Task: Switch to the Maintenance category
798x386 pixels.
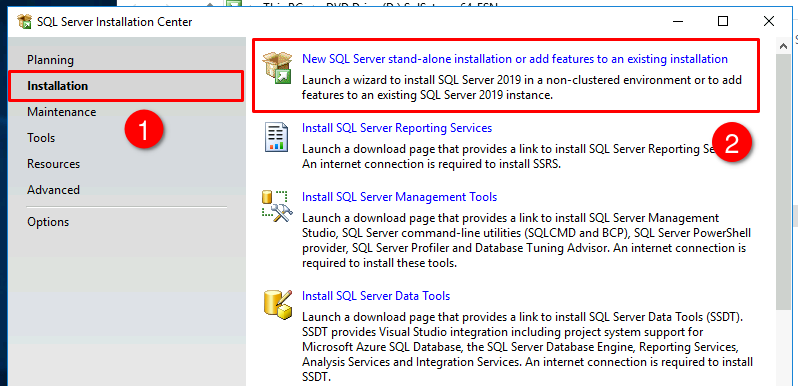Action: pyautogui.click(x=62, y=112)
